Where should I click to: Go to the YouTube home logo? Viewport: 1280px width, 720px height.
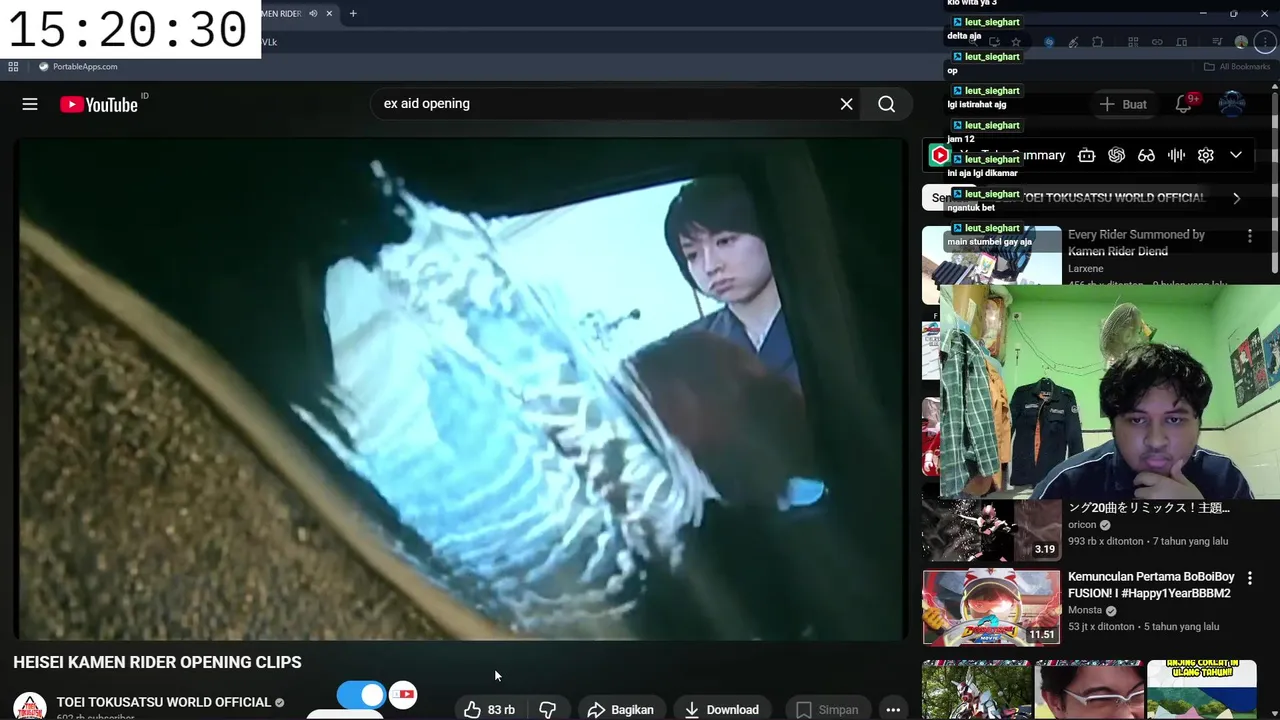coord(98,104)
